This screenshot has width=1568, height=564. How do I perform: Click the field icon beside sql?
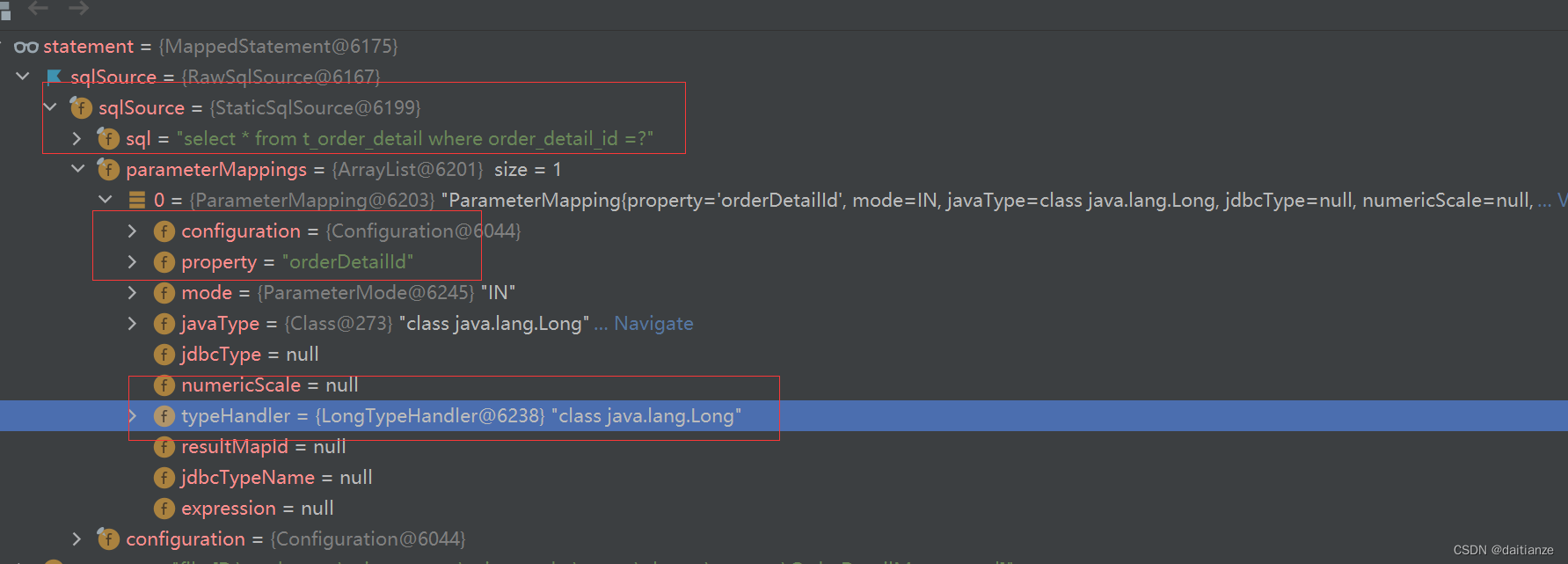(x=108, y=139)
